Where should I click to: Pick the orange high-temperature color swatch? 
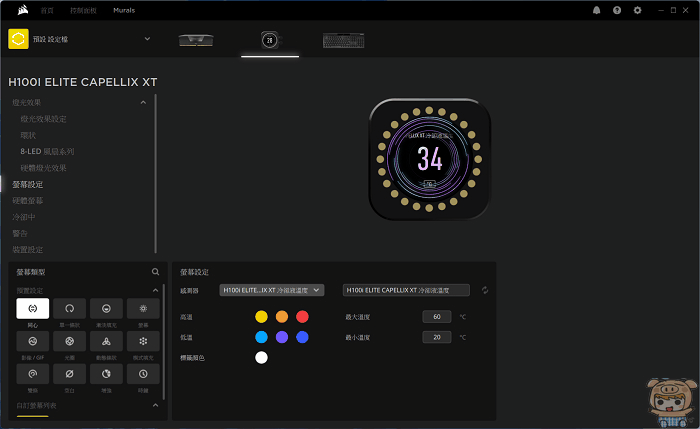(282, 317)
